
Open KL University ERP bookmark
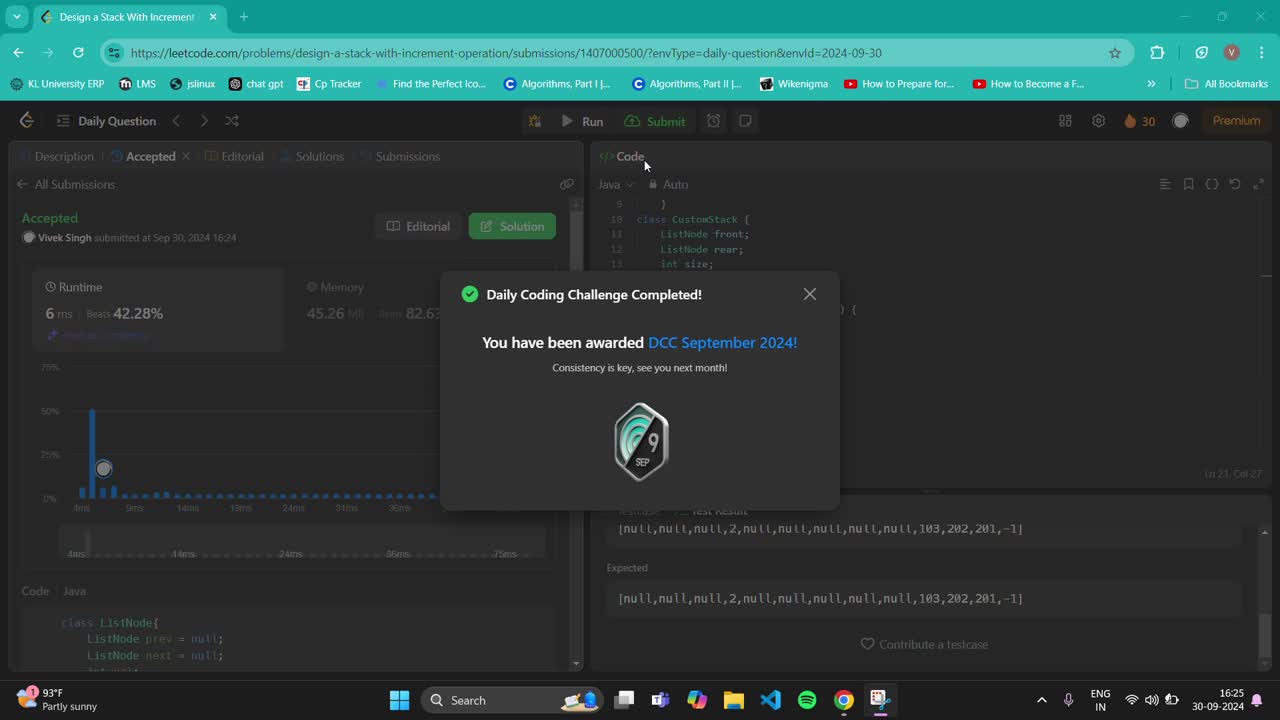point(57,84)
